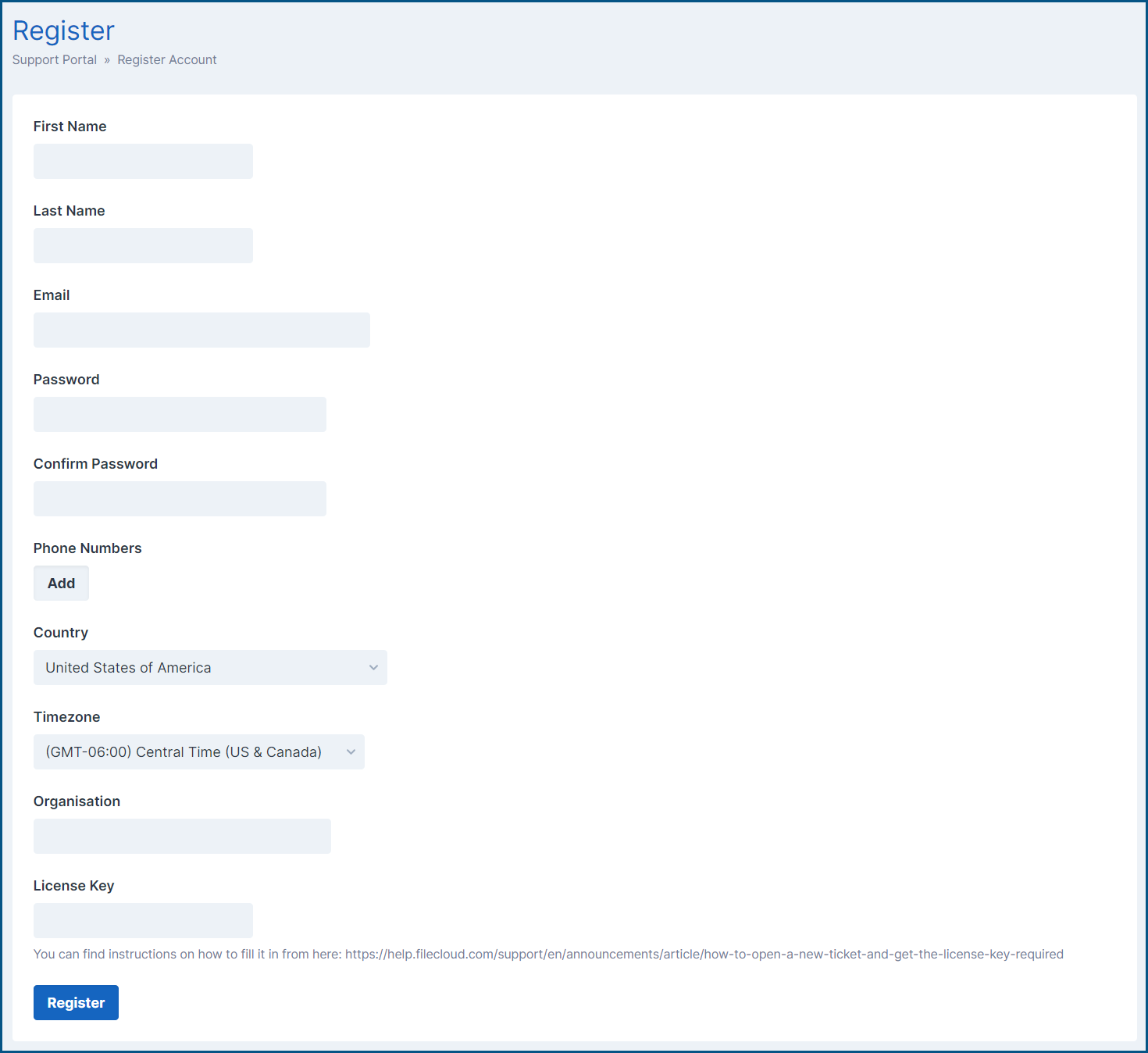
Task: Select the Organisation input field
Action: pyautogui.click(x=181, y=836)
